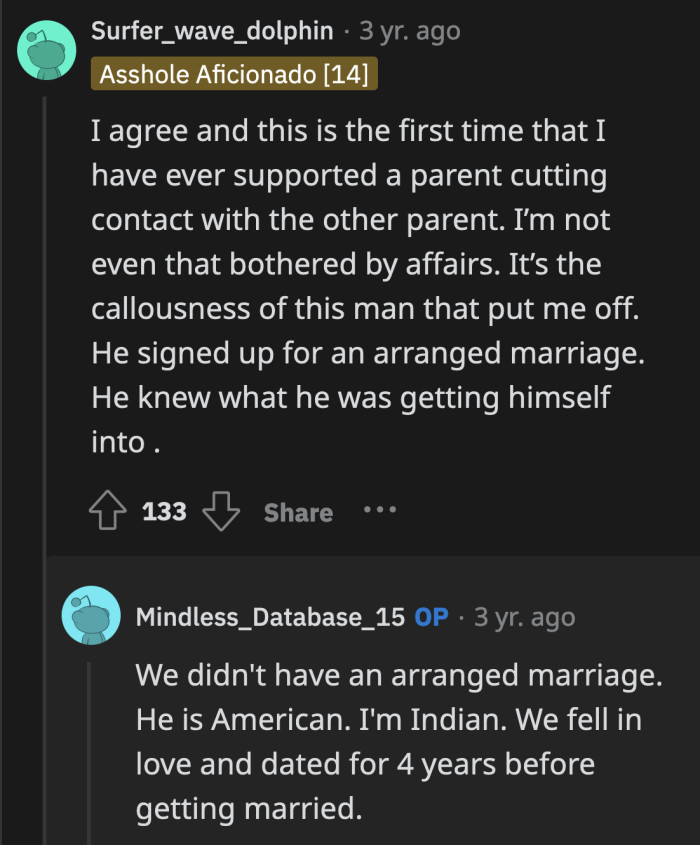Click the Asshole Aficionado [14] flair

[234, 72]
